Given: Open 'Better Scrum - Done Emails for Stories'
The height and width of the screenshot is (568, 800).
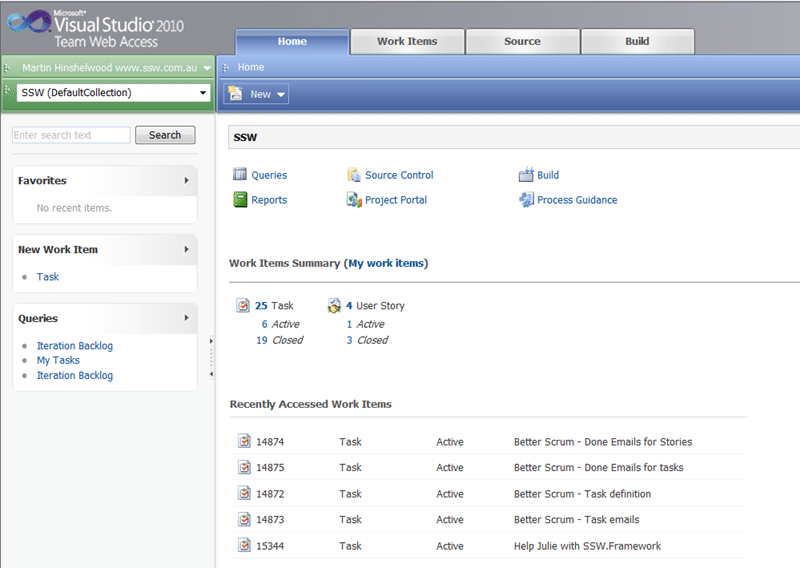Looking at the screenshot, I should pos(603,442).
